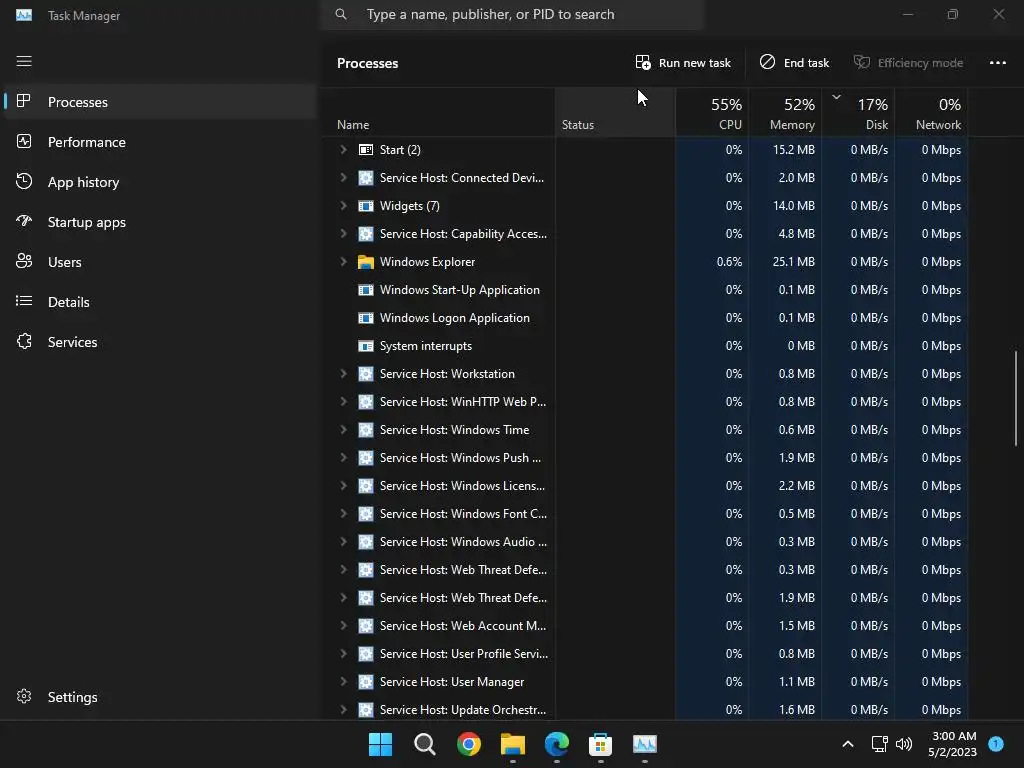Open File Explorer from the taskbar

tap(513, 744)
